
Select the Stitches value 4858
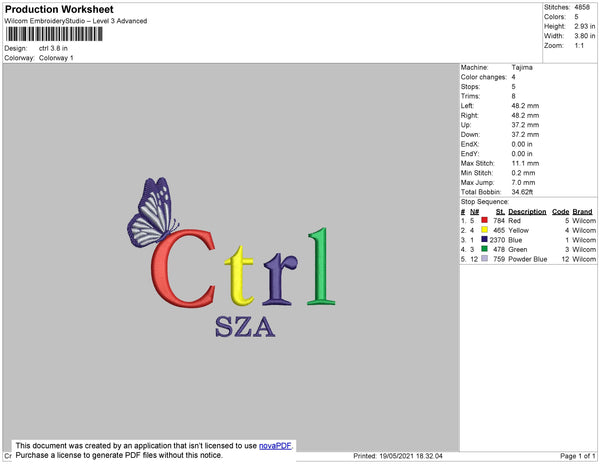click(x=582, y=7)
